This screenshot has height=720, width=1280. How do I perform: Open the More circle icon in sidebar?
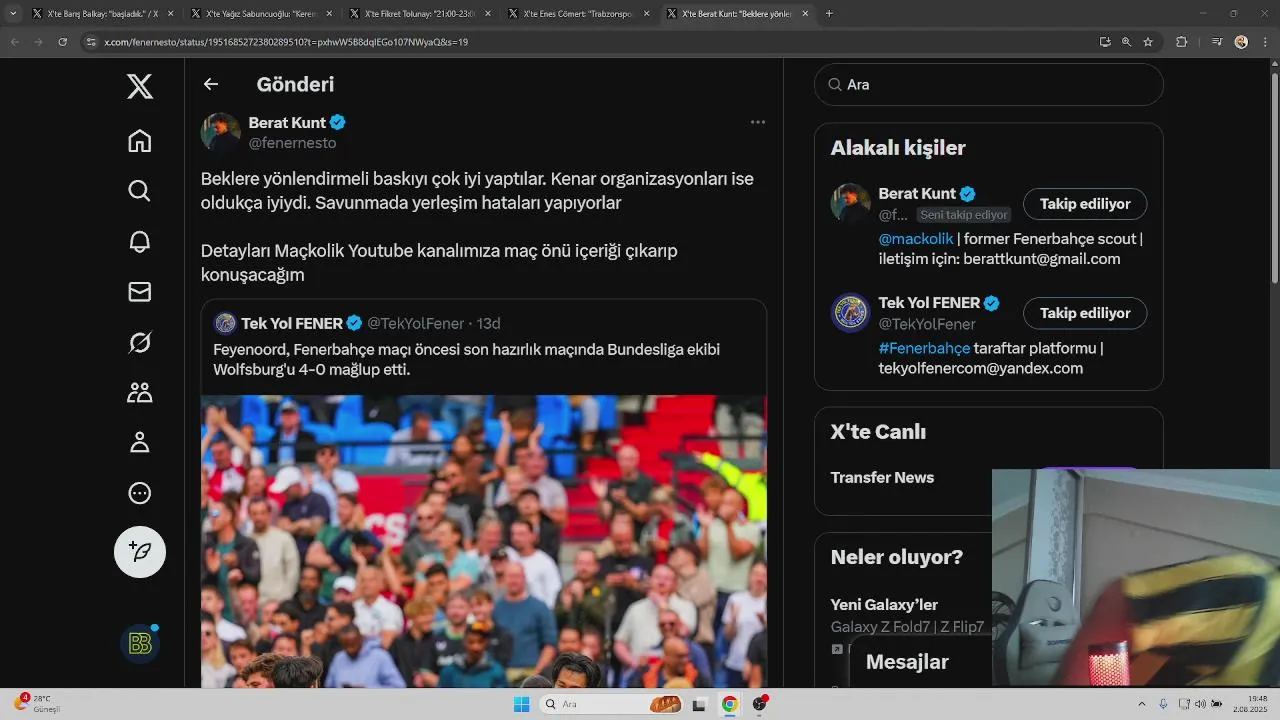[x=140, y=492]
